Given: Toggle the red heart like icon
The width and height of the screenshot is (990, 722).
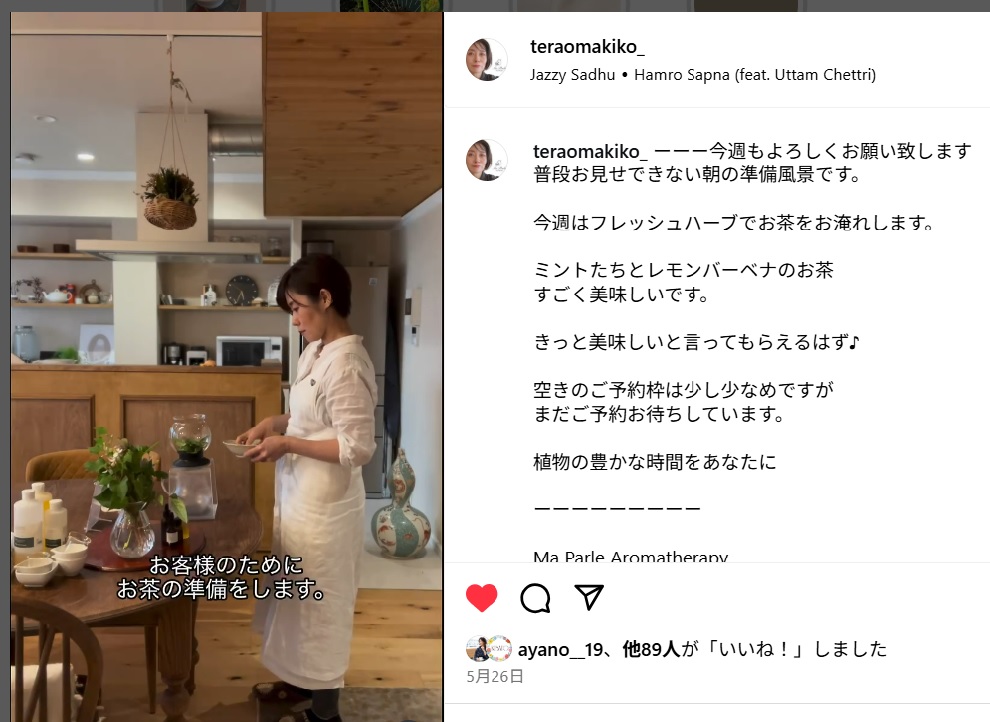Looking at the screenshot, I should (481, 598).
